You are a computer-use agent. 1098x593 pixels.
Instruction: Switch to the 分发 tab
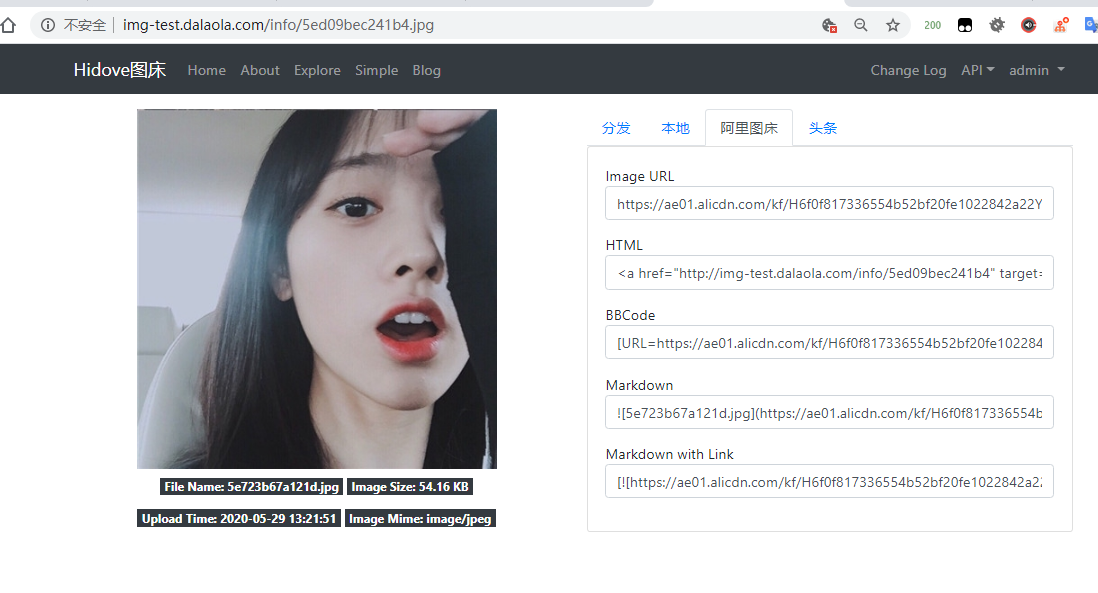pyautogui.click(x=616, y=128)
